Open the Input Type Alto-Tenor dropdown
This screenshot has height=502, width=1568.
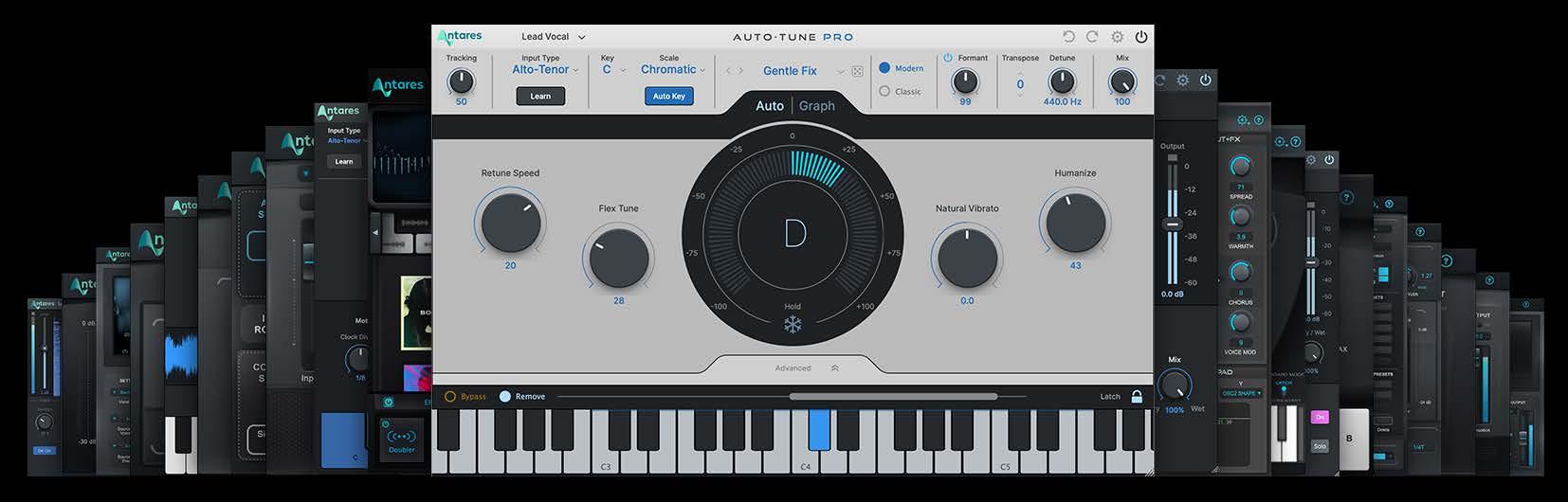tap(544, 69)
